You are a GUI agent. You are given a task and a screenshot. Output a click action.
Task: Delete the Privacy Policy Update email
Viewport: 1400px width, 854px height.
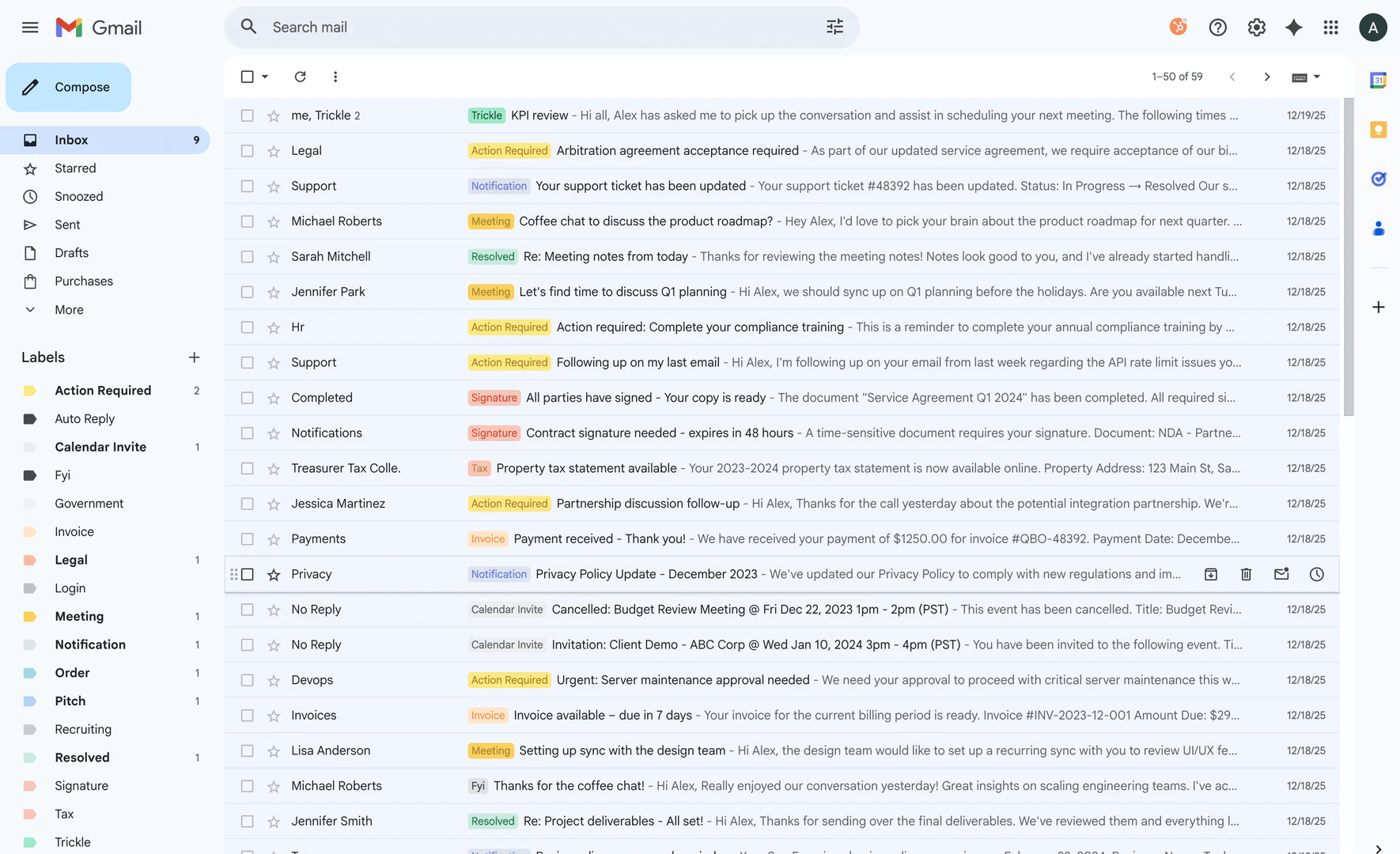click(1246, 574)
